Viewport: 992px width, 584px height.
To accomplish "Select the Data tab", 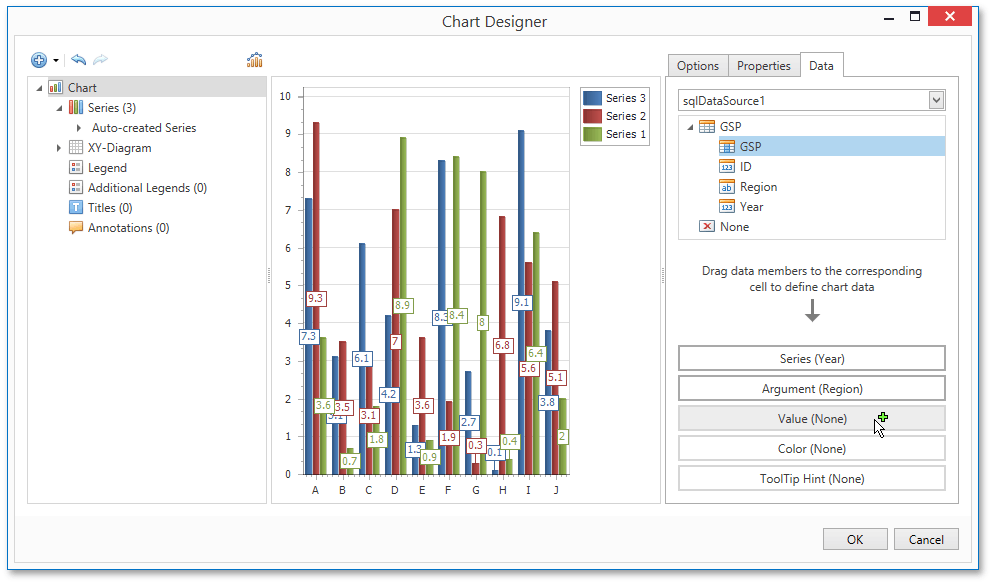I will coord(822,65).
